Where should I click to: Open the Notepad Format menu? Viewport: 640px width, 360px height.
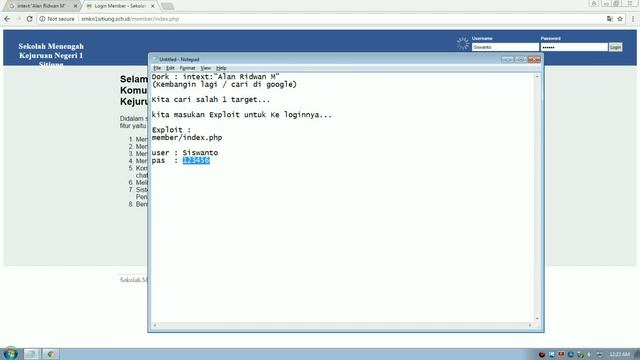click(x=187, y=68)
